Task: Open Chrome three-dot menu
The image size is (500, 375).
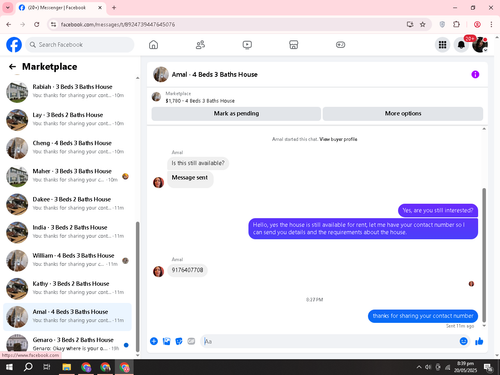Action: pos(491,24)
